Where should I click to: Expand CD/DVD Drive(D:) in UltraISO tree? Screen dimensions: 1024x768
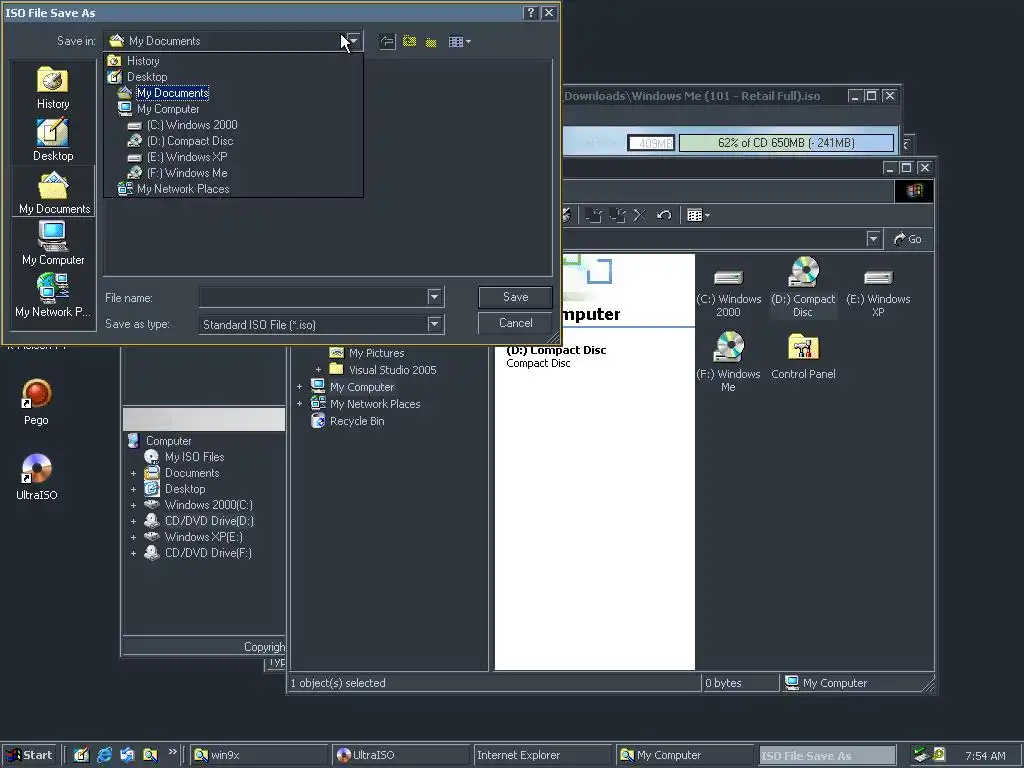[x=133, y=521]
